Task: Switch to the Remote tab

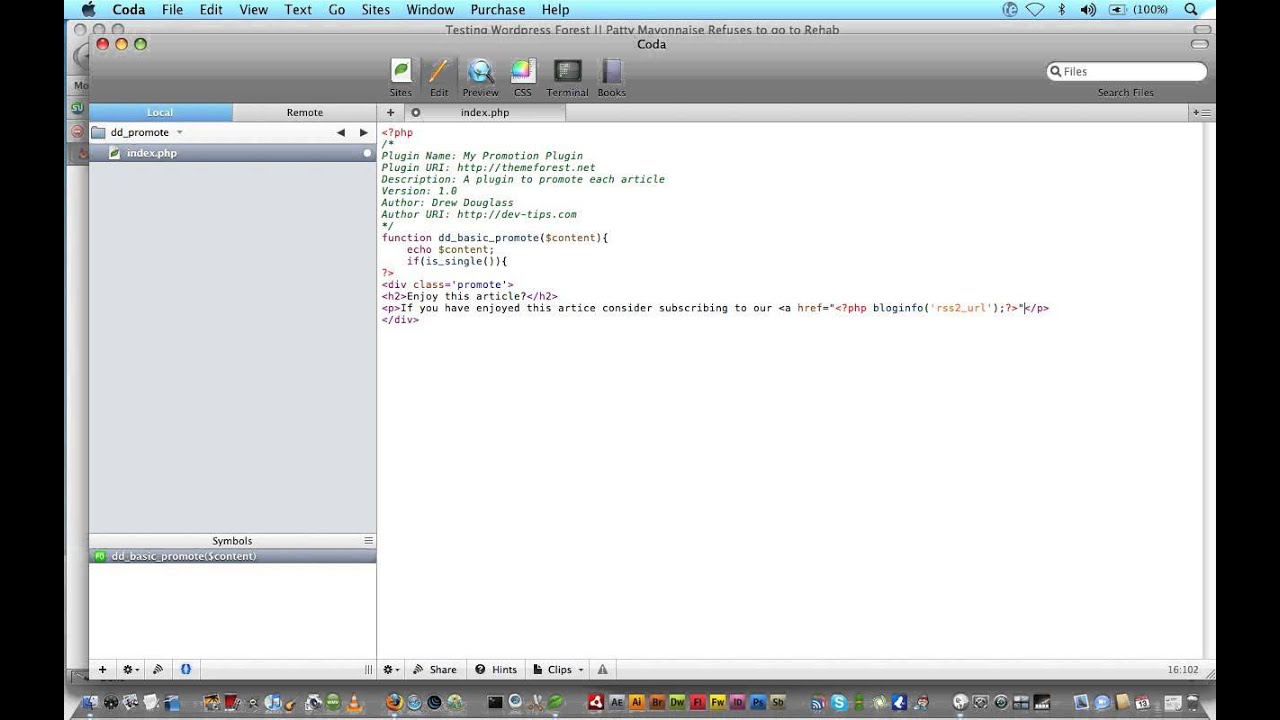Action: (305, 112)
